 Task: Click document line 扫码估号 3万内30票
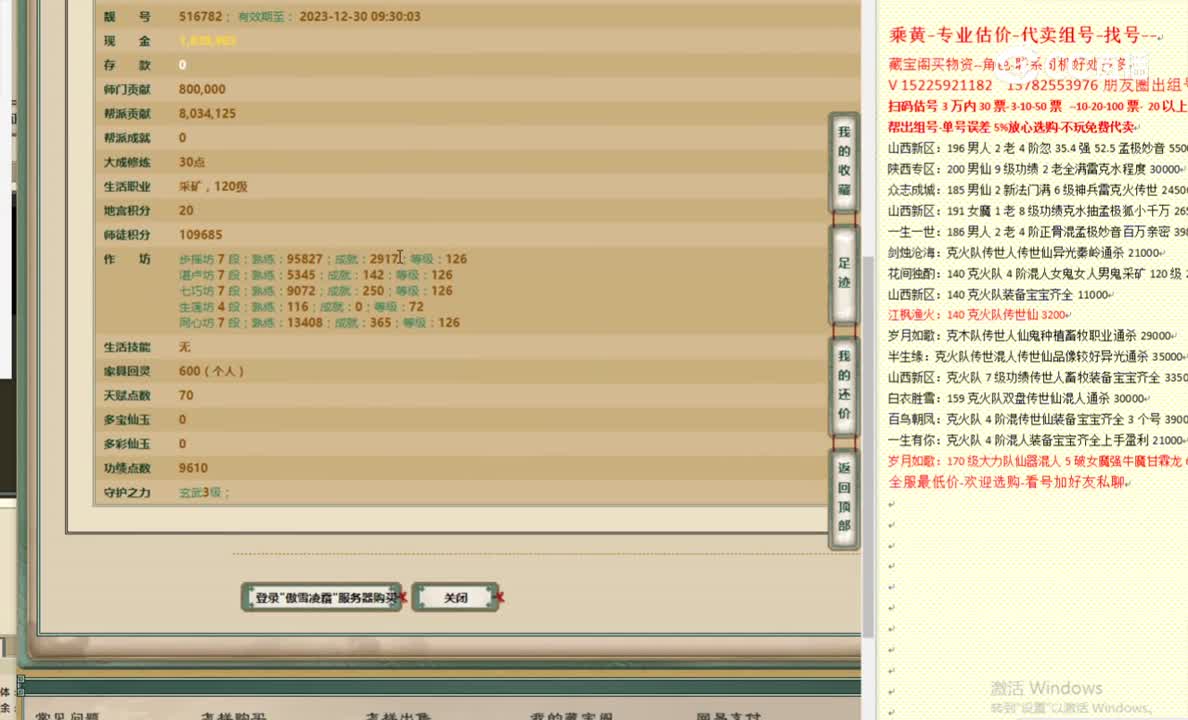click(1037, 106)
